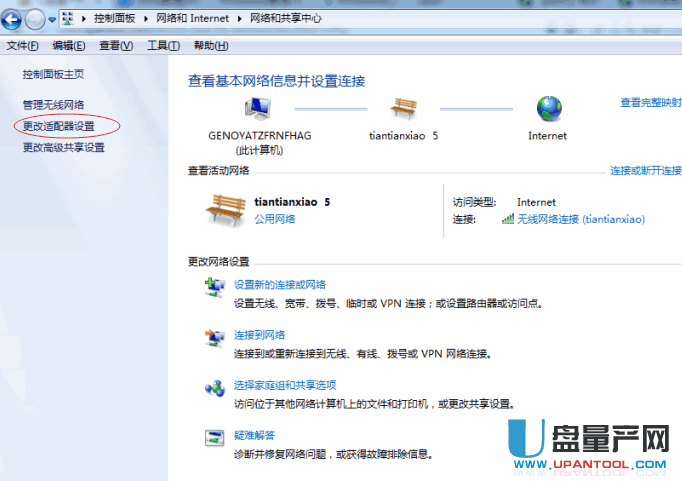The image size is (682, 481).
Task: Click the large bench icon under active networks
Action: pos(225,208)
